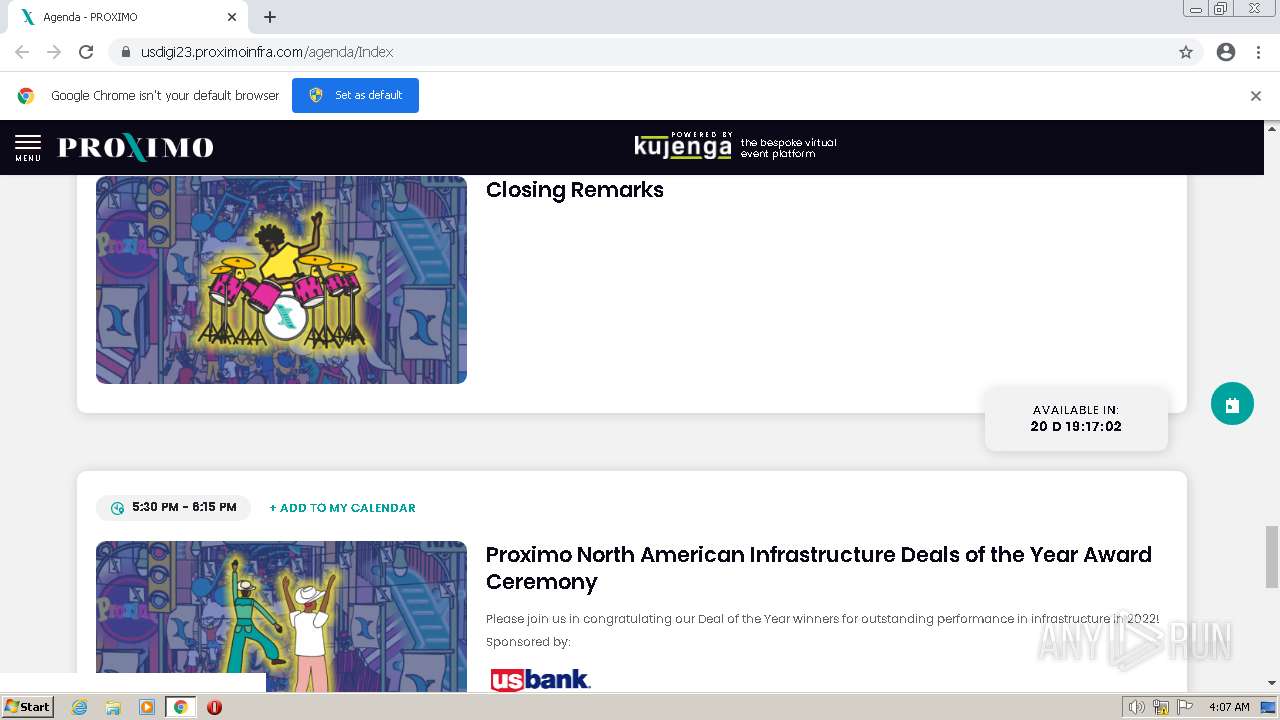Reload the current page
The image size is (1280, 720).
86,52
